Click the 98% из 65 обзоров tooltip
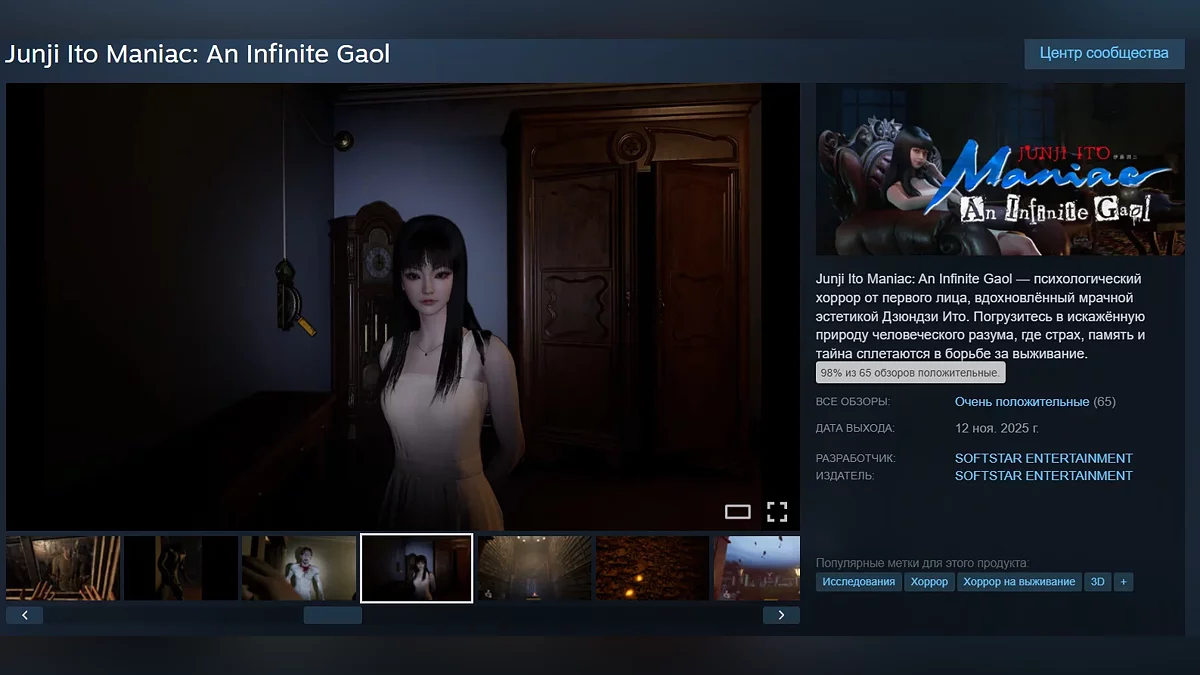The image size is (1200, 675). (x=910, y=373)
